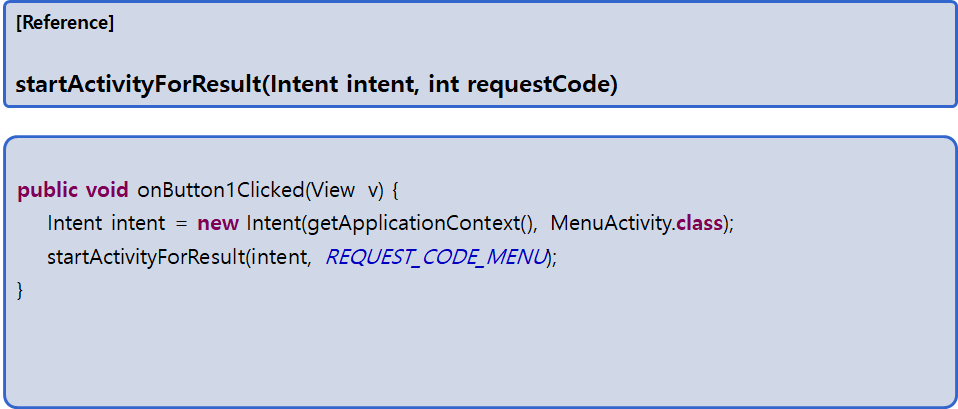Click startActivityForResult method signature title
The height and width of the screenshot is (409, 958).
tap(316, 84)
